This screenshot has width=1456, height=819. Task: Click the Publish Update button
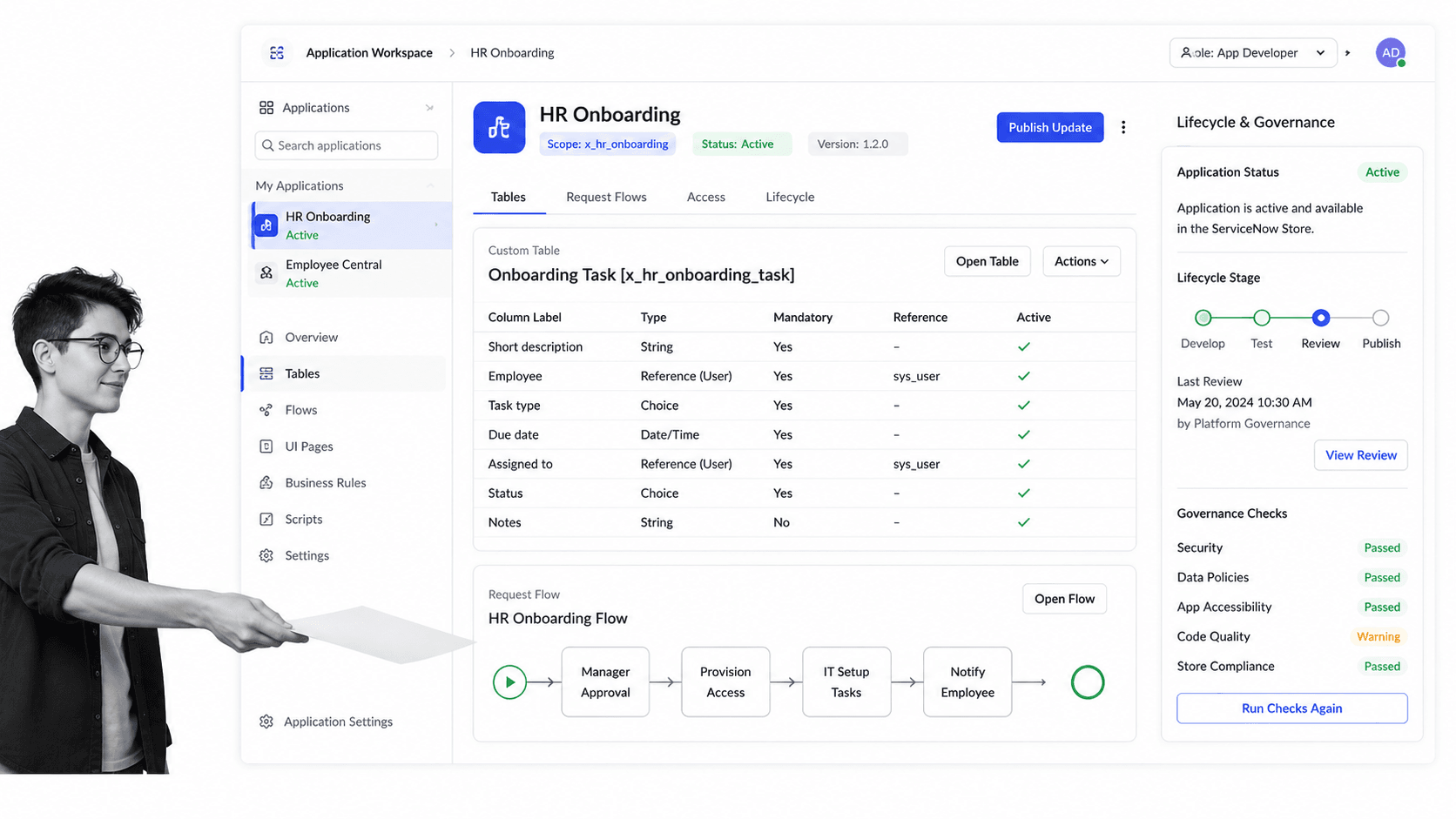pyautogui.click(x=1050, y=128)
